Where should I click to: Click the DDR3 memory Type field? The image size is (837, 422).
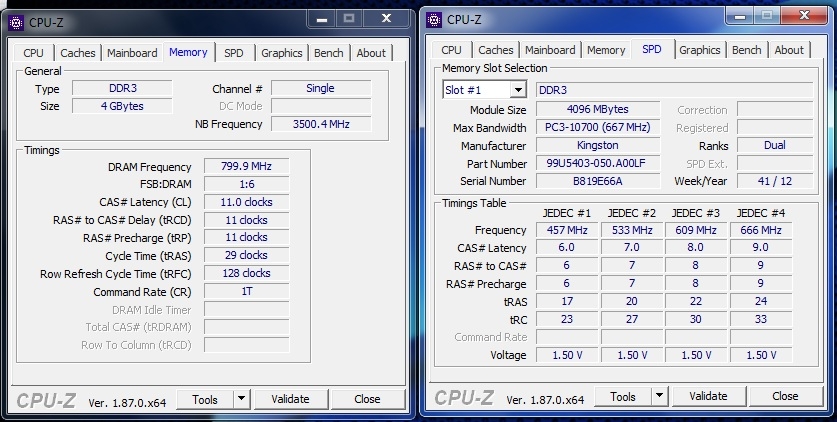pyautogui.click(x=122, y=88)
